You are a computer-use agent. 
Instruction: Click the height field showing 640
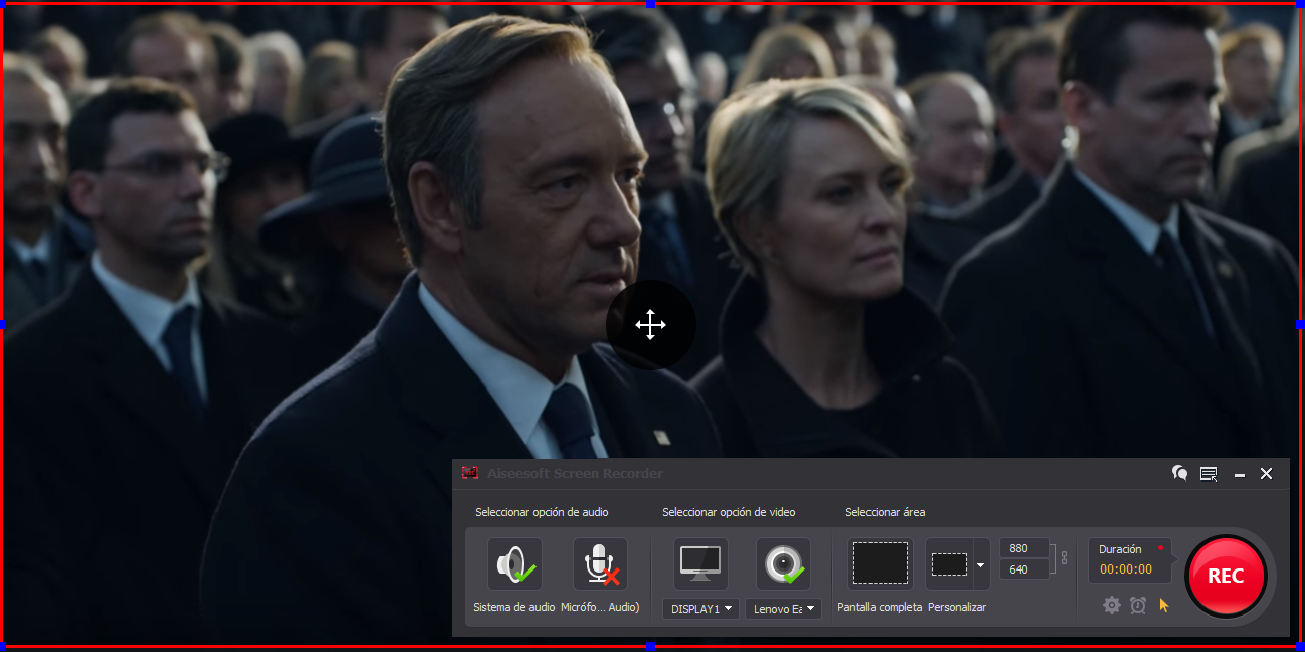point(1023,569)
